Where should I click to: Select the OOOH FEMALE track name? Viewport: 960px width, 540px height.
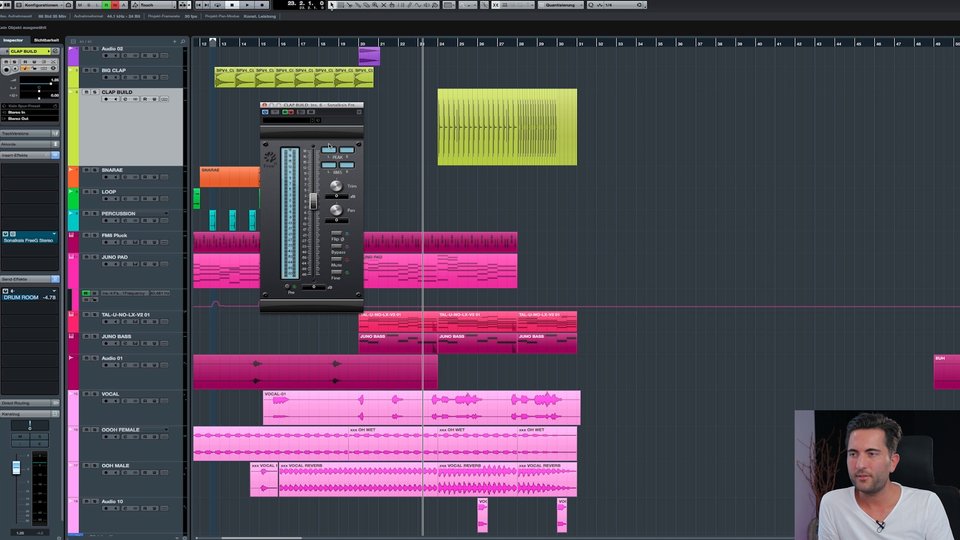[121, 430]
